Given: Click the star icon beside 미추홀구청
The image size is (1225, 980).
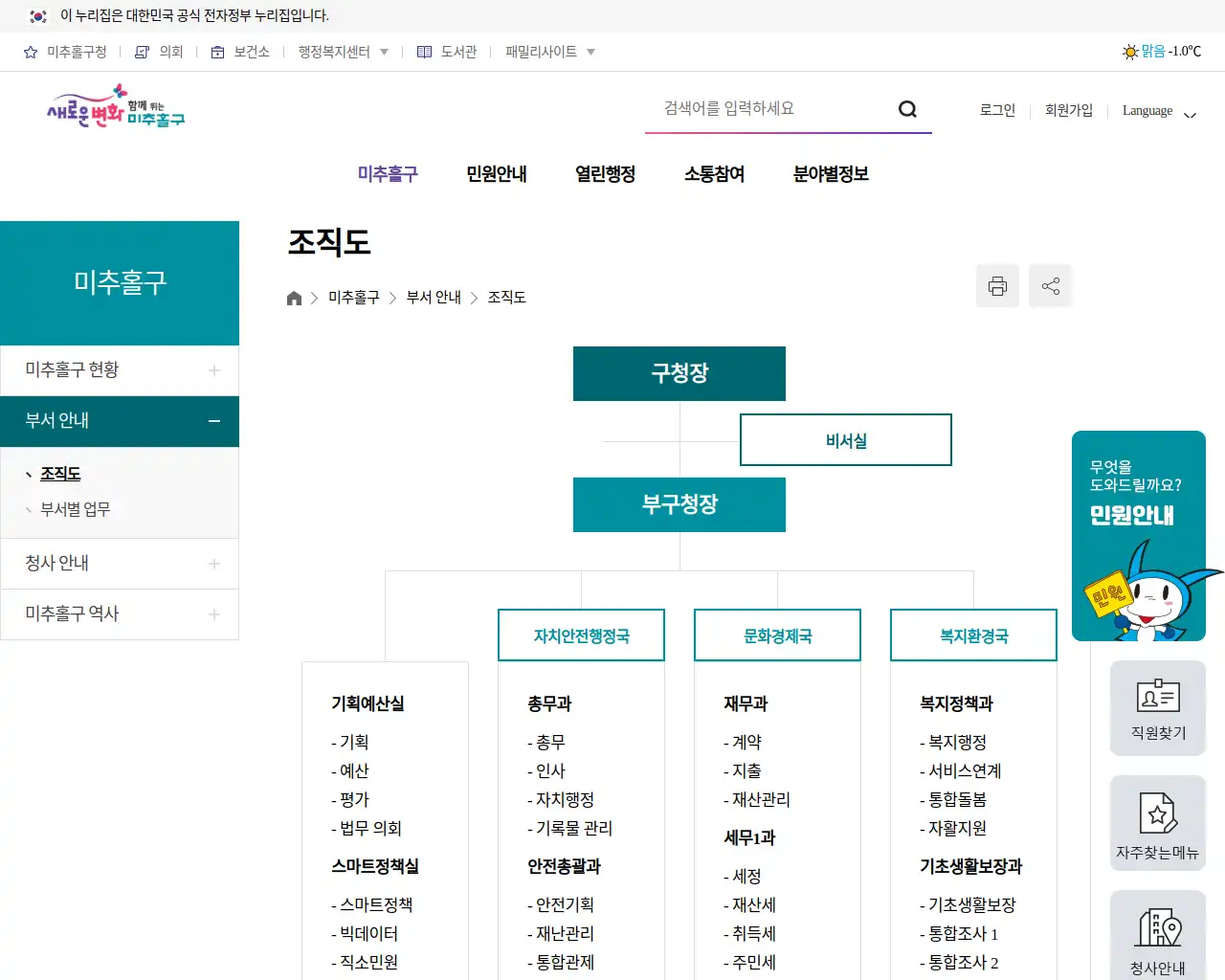Looking at the screenshot, I should click(31, 52).
